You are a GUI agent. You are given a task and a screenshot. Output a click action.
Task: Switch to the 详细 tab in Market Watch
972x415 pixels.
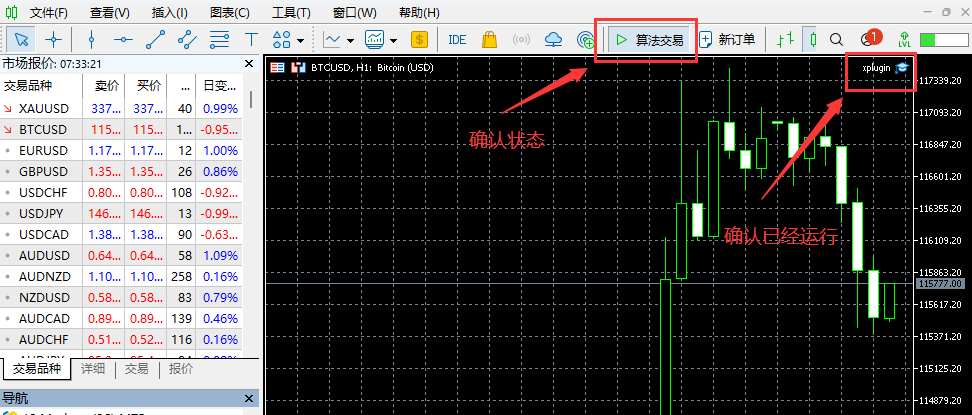(x=93, y=369)
